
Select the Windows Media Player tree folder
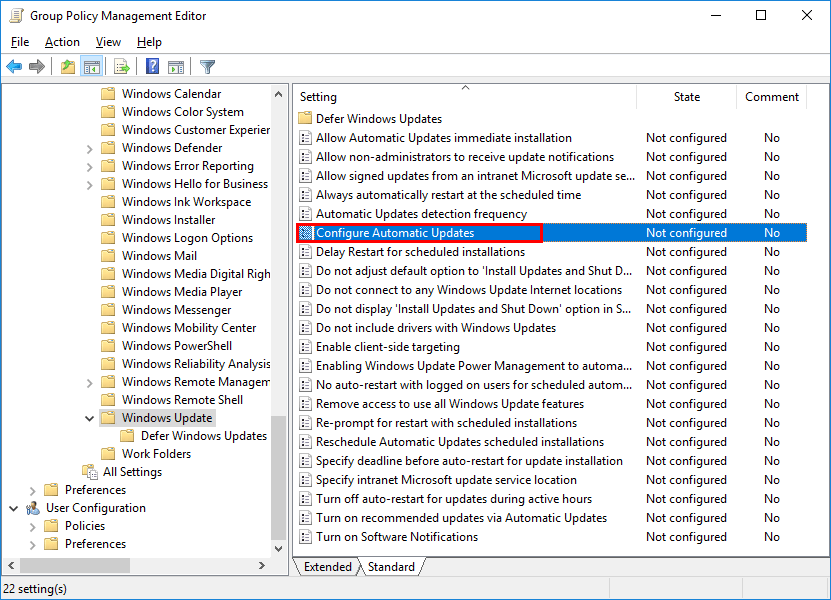182,292
